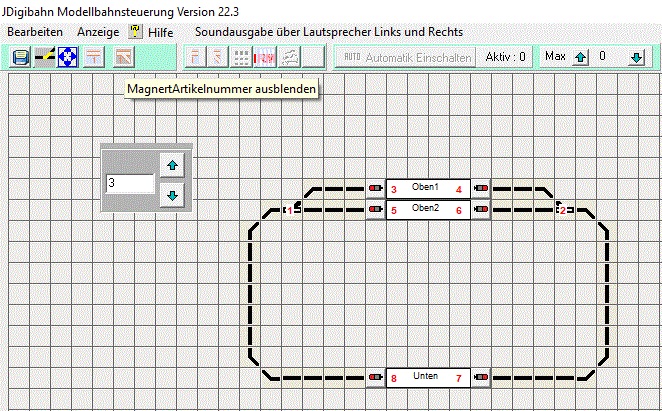The image size is (662, 411).
Task: Click the orange diagonal track layout icon
Action: pyautogui.click(x=124, y=57)
